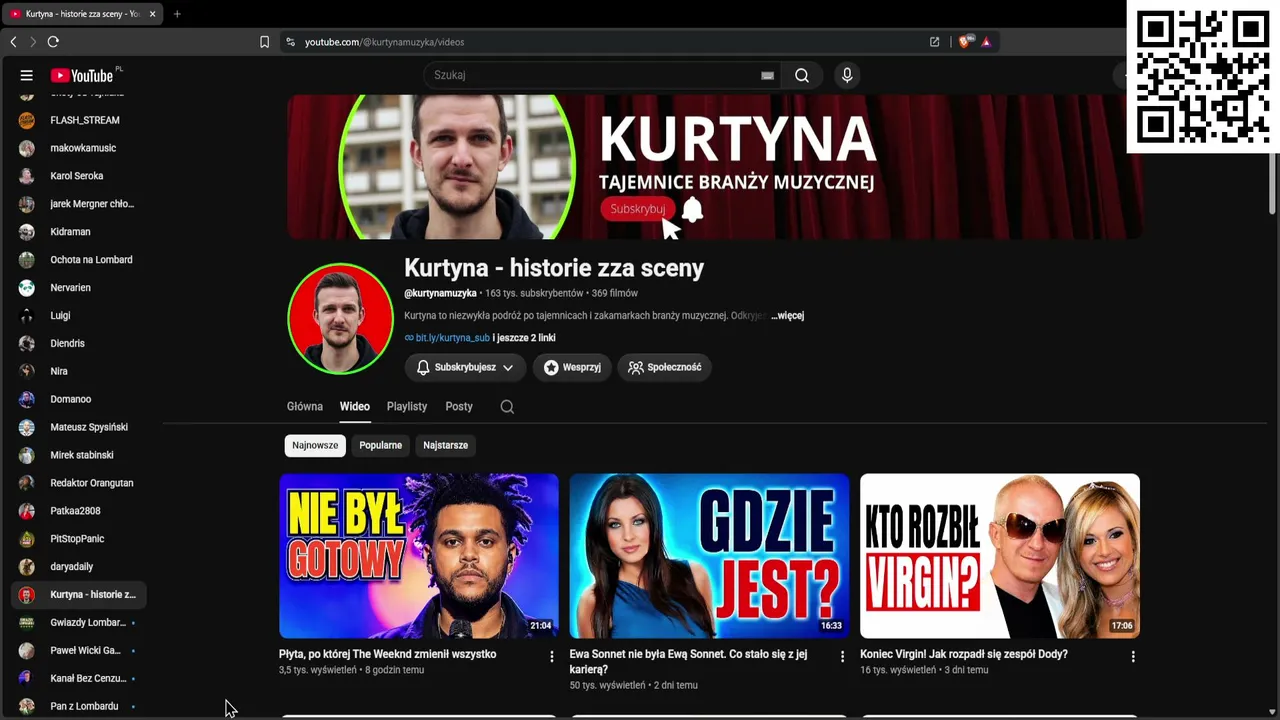
Task: Open the on-screen keyboard in search box
Action: 767,75
